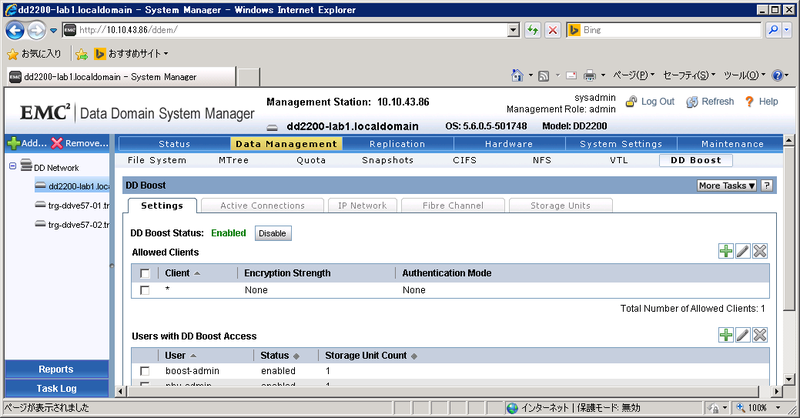Click the read mail icon

pyautogui.click(x=571, y=76)
